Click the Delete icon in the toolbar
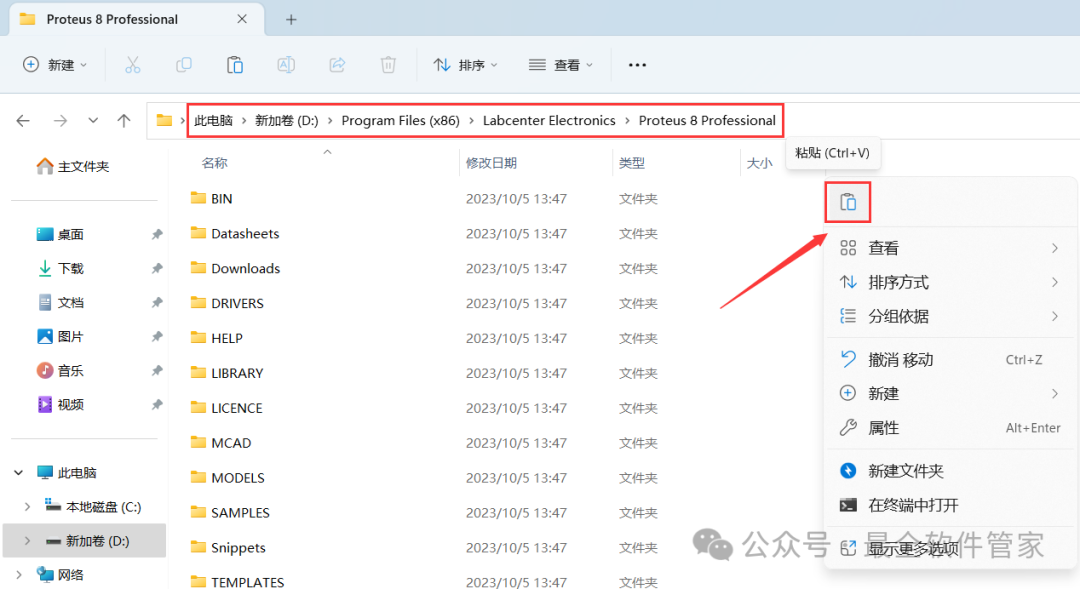 coord(388,64)
